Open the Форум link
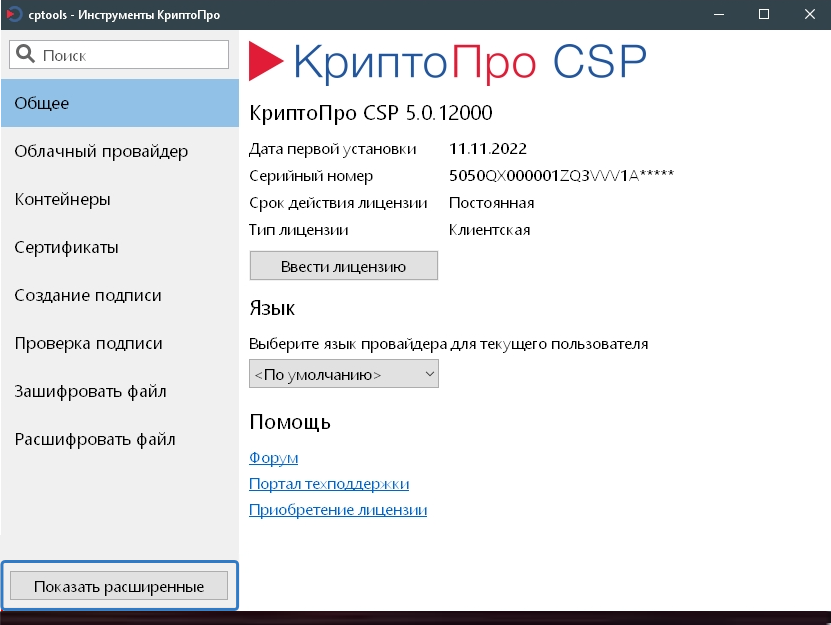The width and height of the screenshot is (831, 625). click(273, 457)
